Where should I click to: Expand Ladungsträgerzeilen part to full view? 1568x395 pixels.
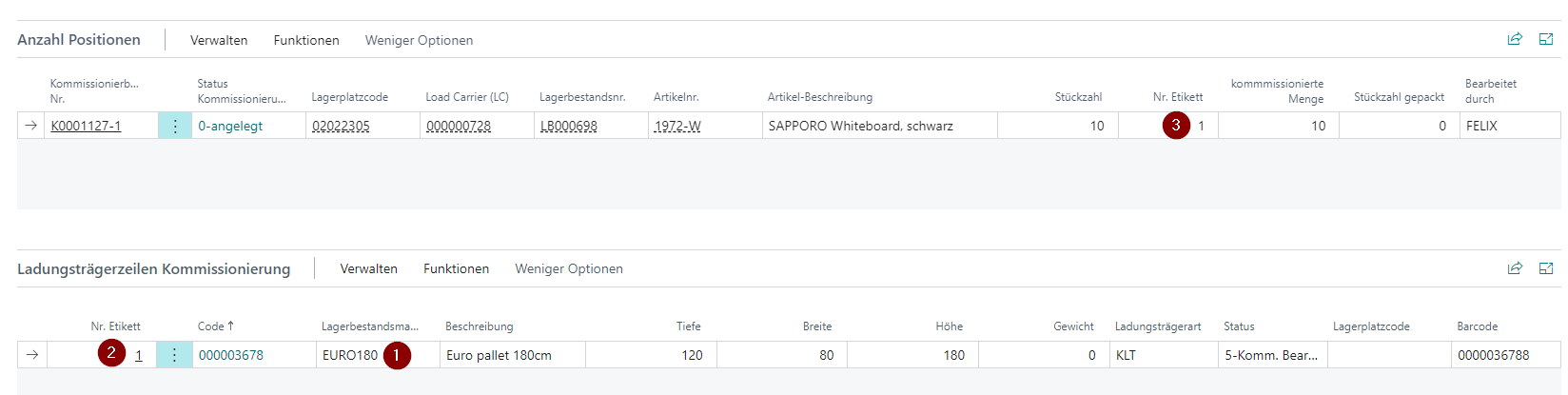(1546, 268)
